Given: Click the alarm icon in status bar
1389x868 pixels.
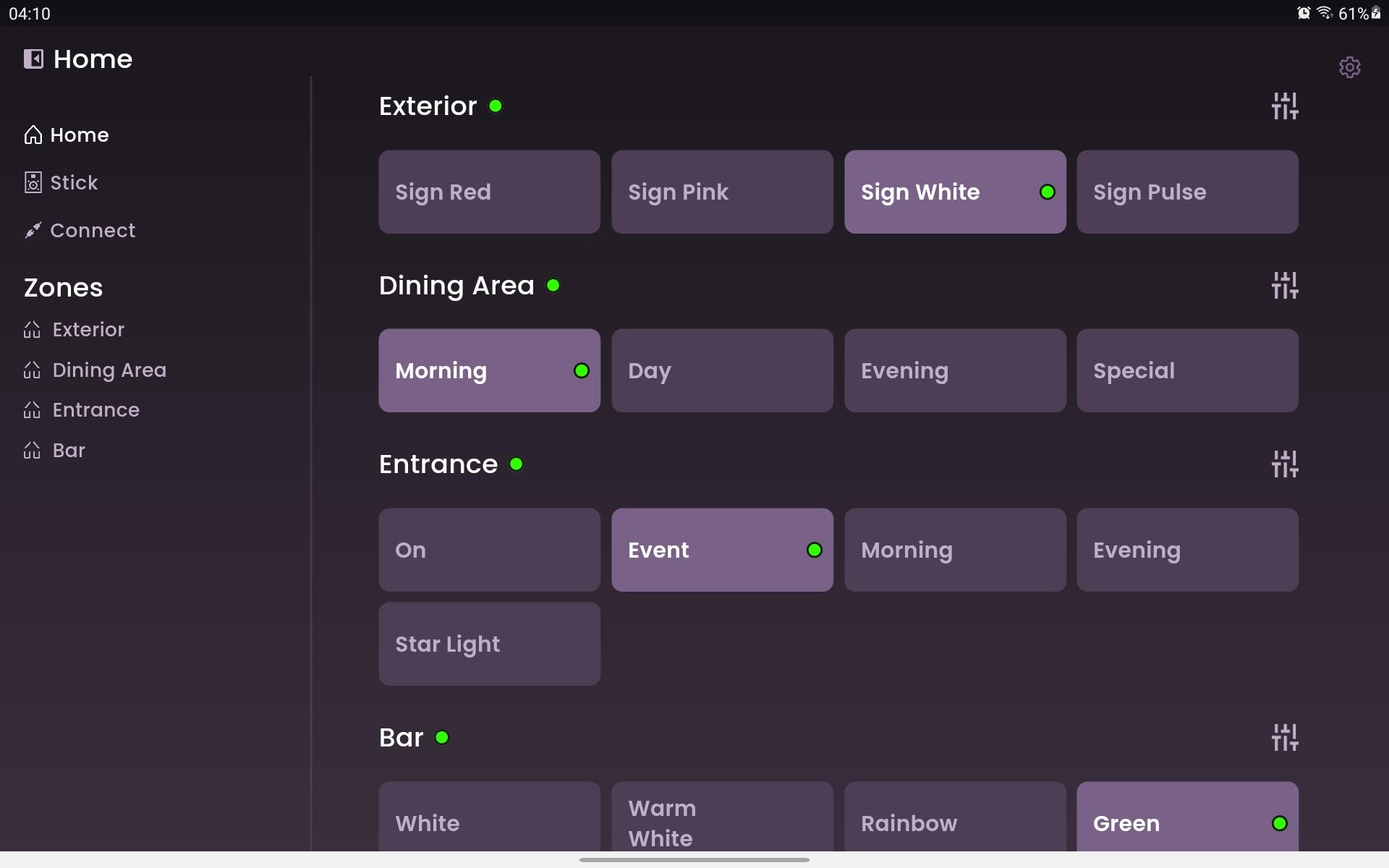Looking at the screenshot, I should (x=1304, y=13).
